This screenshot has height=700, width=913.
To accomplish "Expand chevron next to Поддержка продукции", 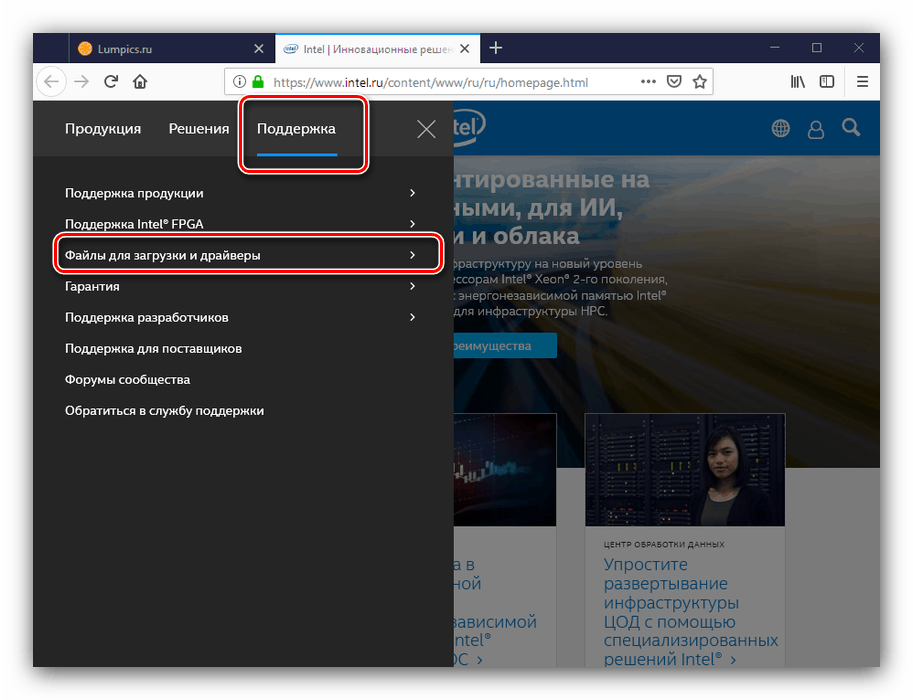I will point(412,193).
